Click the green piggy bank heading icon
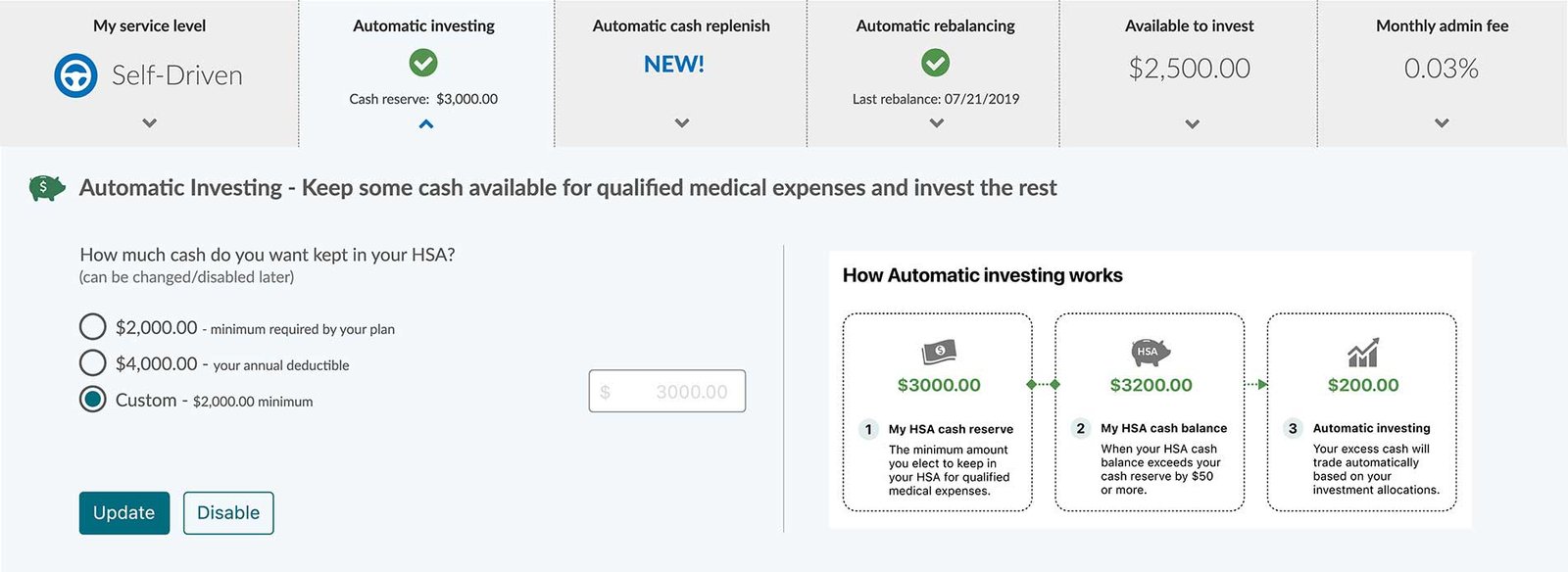 tap(46, 187)
